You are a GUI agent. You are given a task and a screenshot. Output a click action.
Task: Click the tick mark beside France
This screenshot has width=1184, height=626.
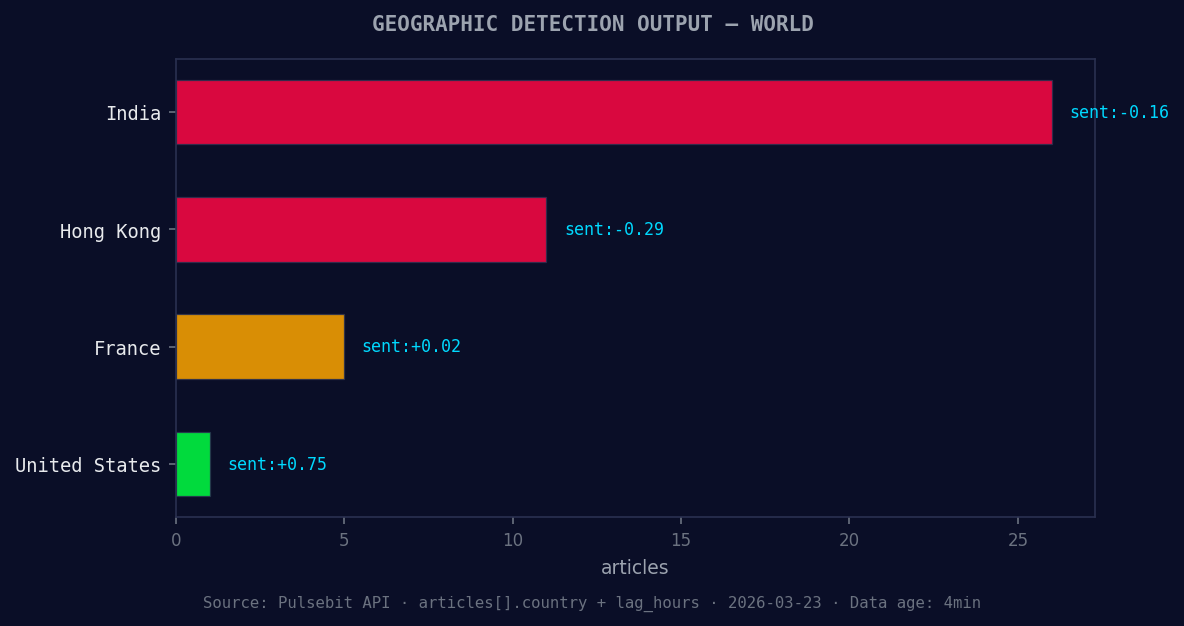click(x=170, y=348)
